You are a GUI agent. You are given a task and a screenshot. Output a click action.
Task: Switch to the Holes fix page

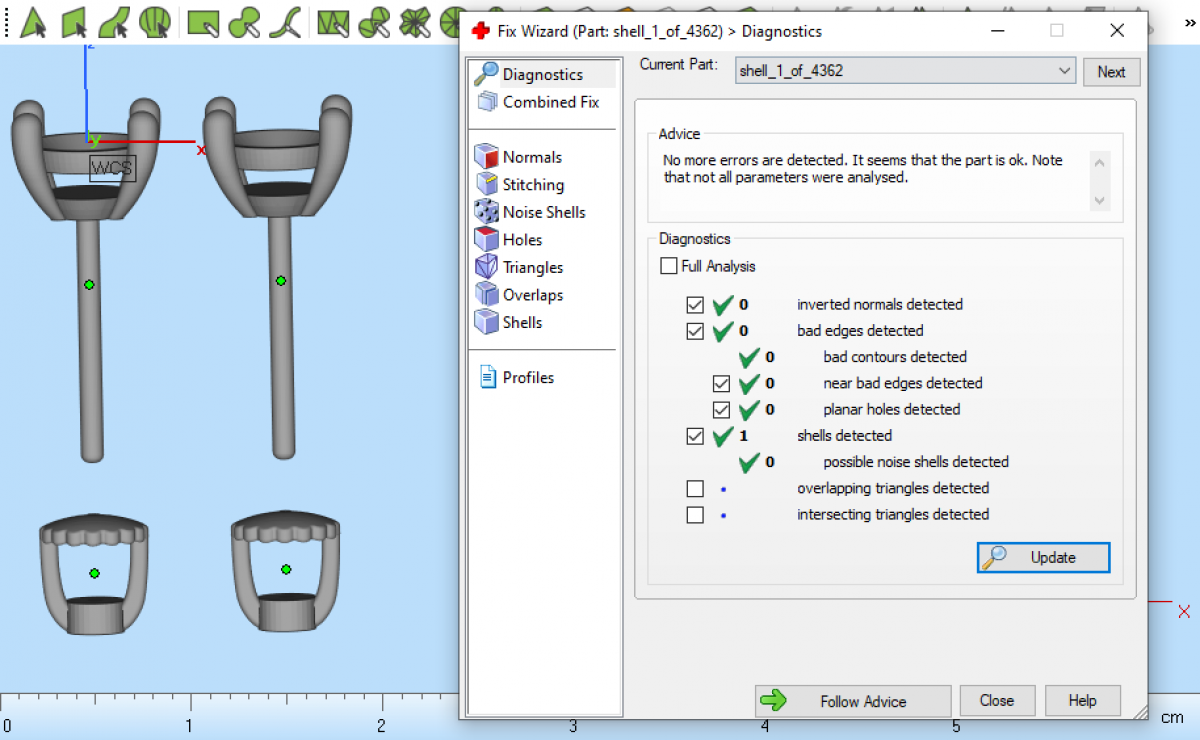[522, 240]
